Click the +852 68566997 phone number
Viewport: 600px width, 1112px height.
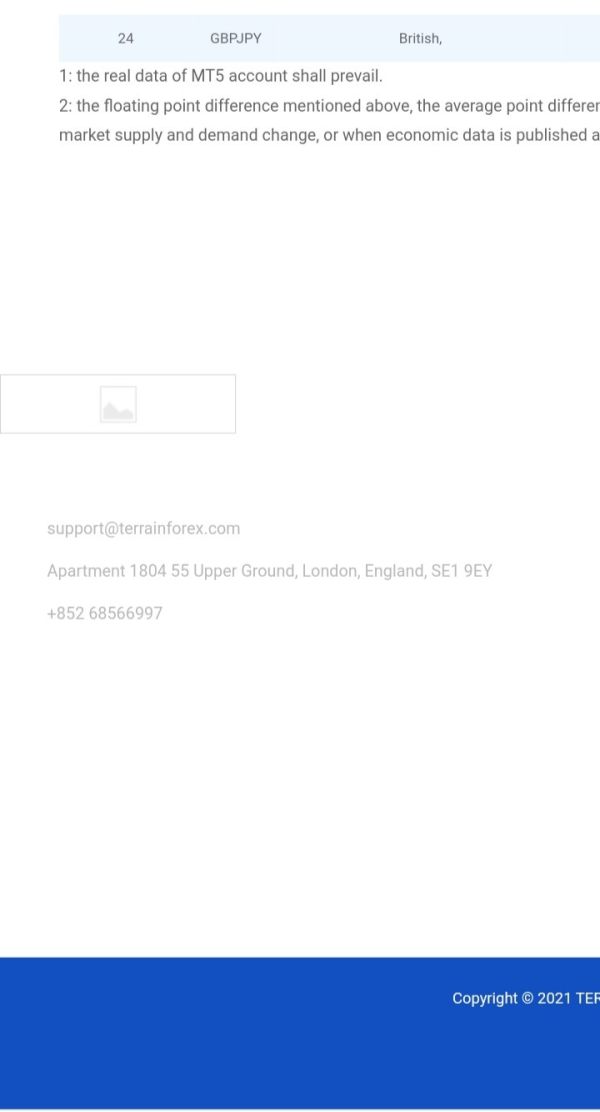(x=104, y=613)
